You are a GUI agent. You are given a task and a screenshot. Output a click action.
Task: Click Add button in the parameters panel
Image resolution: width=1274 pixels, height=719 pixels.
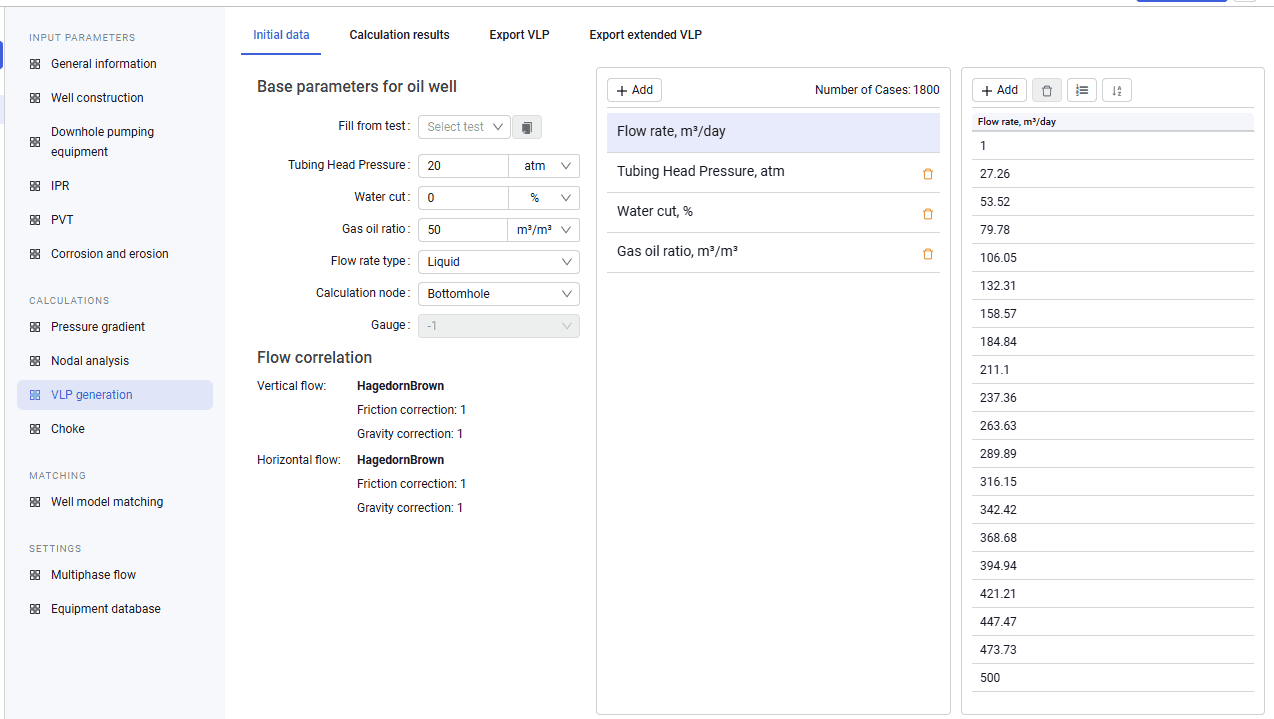pos(634,90)
